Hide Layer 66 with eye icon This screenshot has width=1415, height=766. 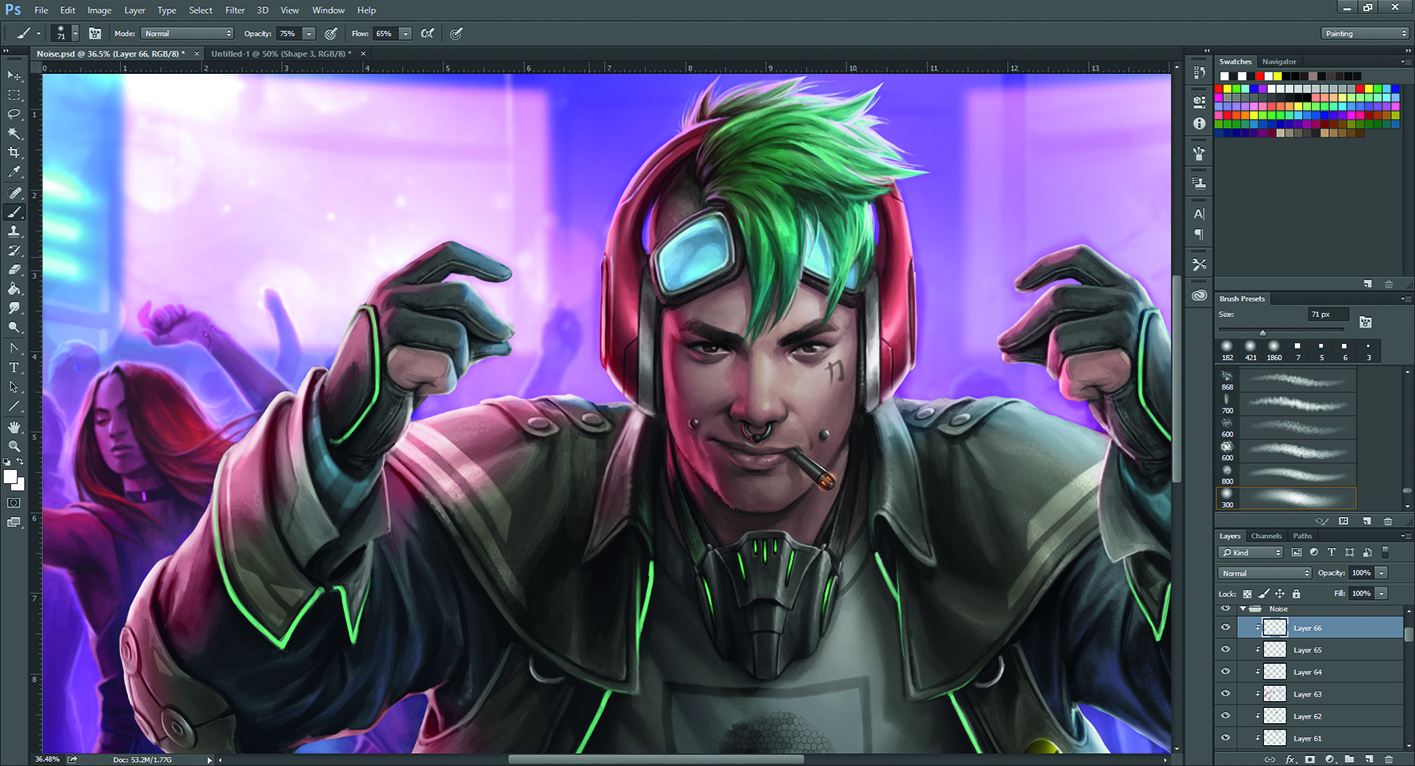point(1225,628)
